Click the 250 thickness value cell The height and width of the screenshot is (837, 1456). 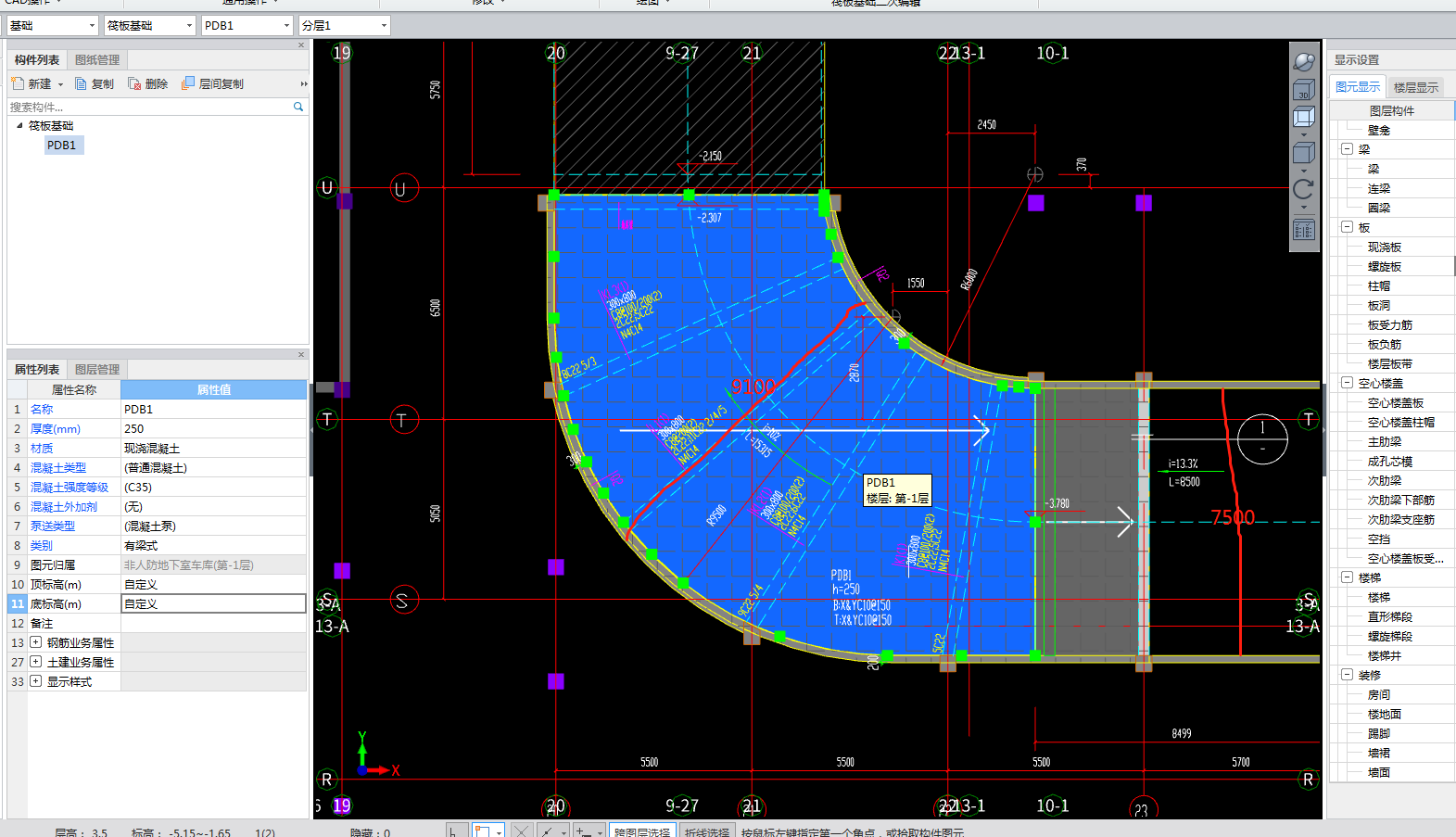click(x=213, y=428)
